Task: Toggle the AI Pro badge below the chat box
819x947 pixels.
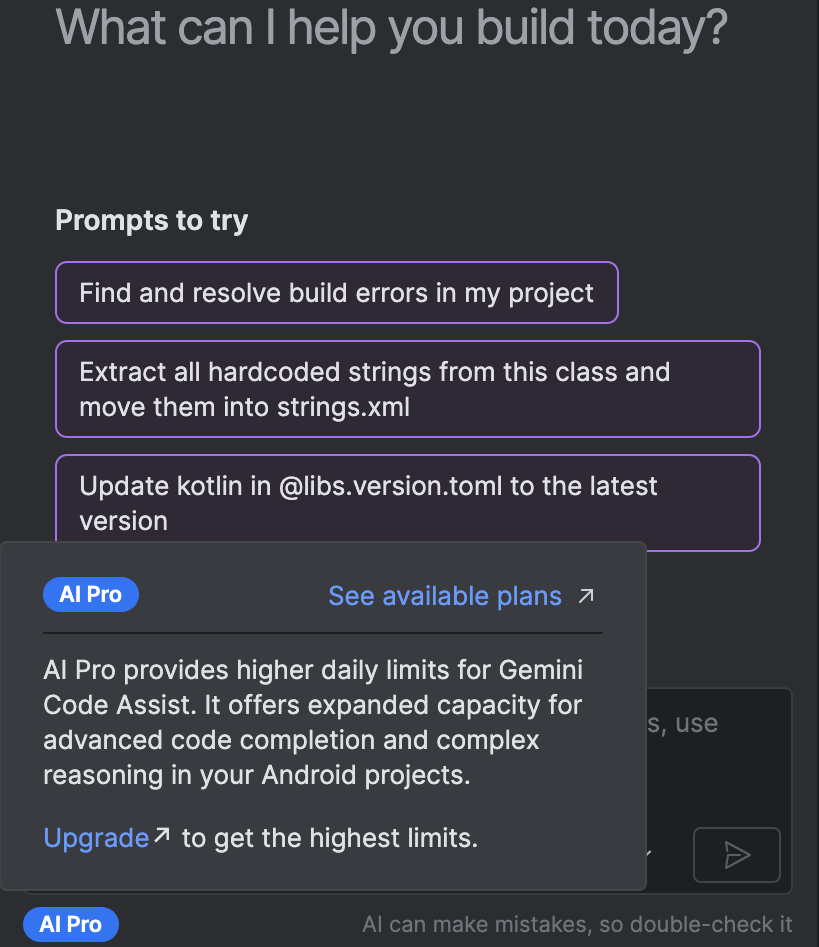Action: (x=71, y=925)
